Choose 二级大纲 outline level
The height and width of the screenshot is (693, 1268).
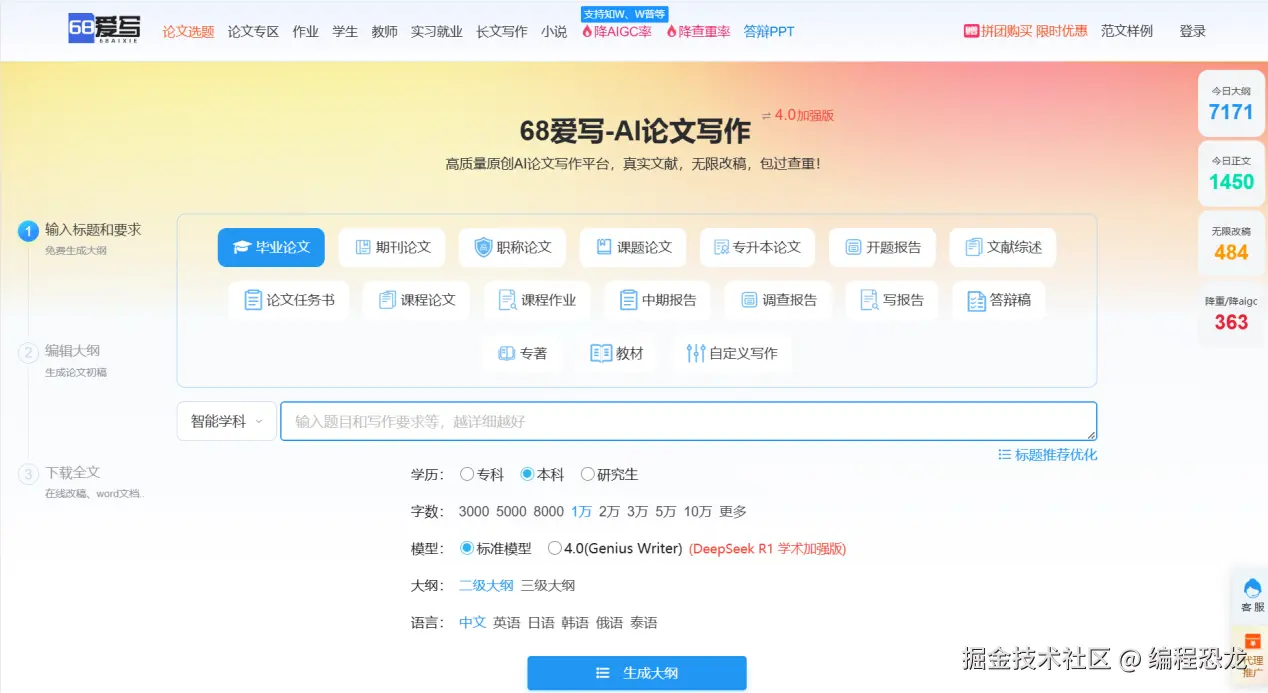(x=486, y=586)
